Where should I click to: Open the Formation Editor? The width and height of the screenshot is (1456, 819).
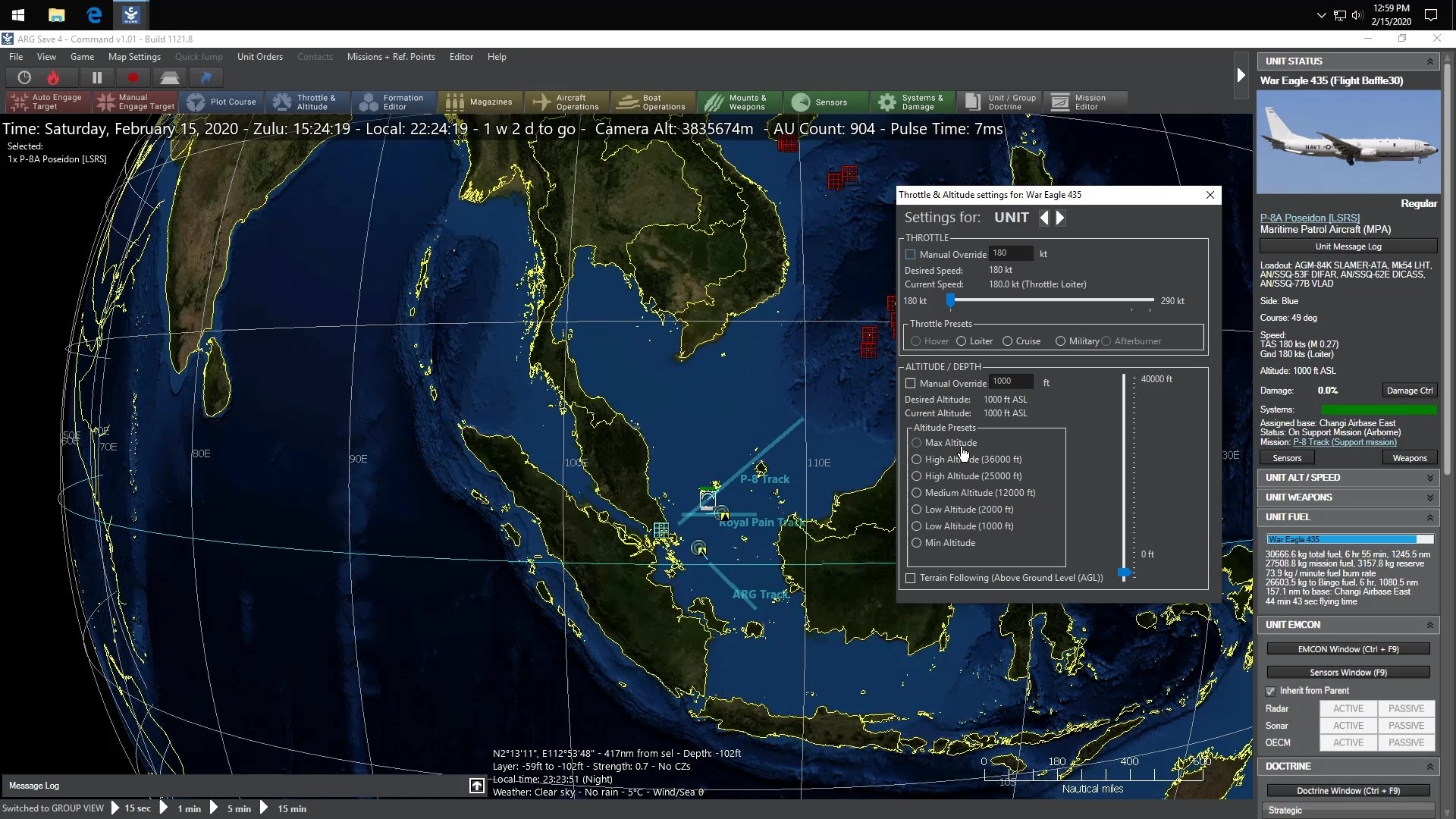point(394,102)
